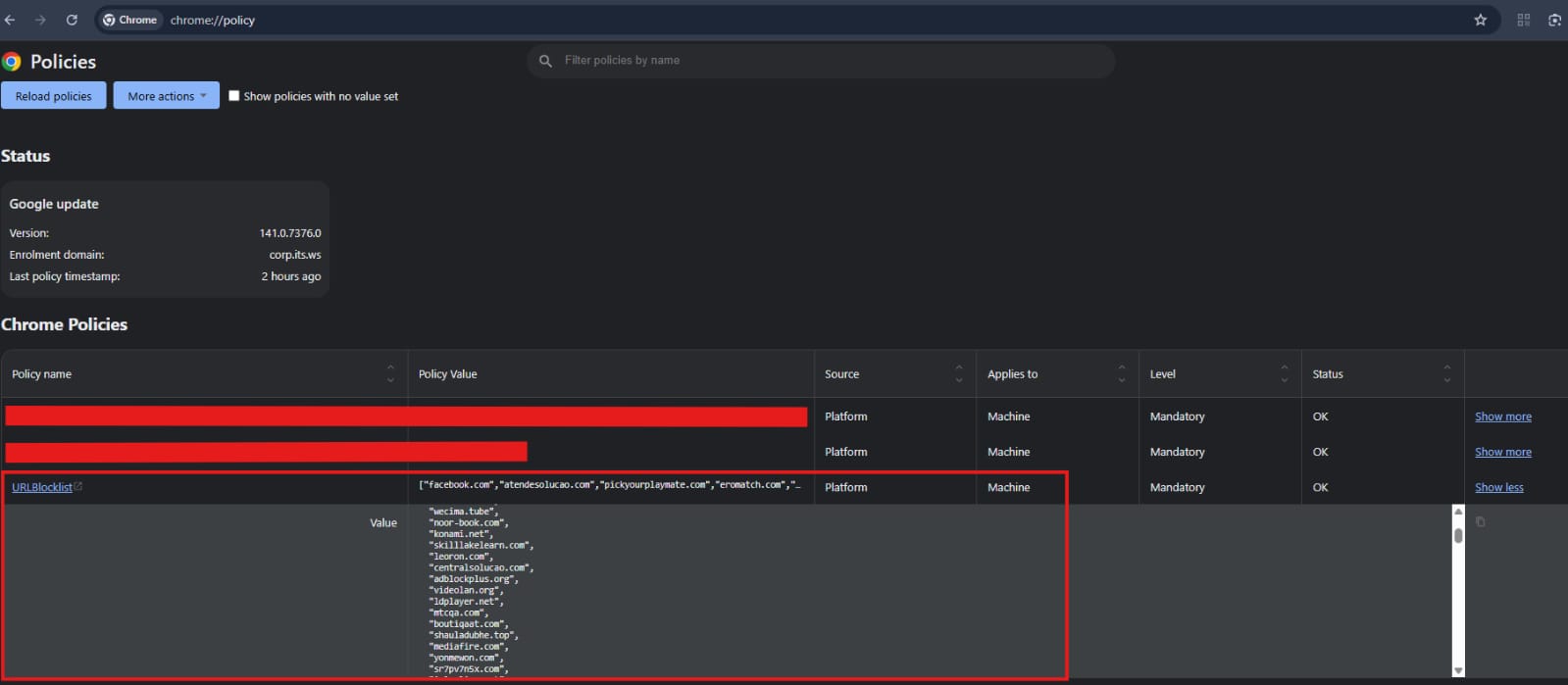Click the version number 141.0.7376.0
This screenshot has width=1568, height=685.
coord(290,233)
